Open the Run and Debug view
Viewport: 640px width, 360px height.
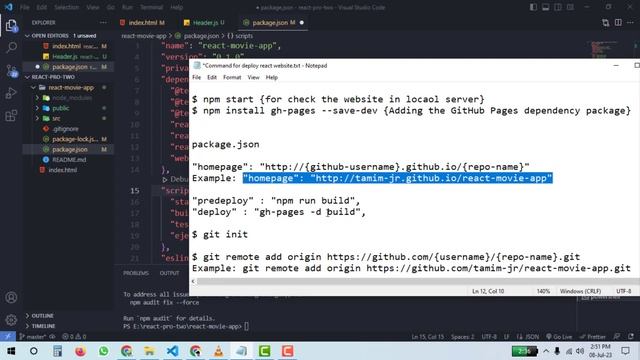click(11, 93)
